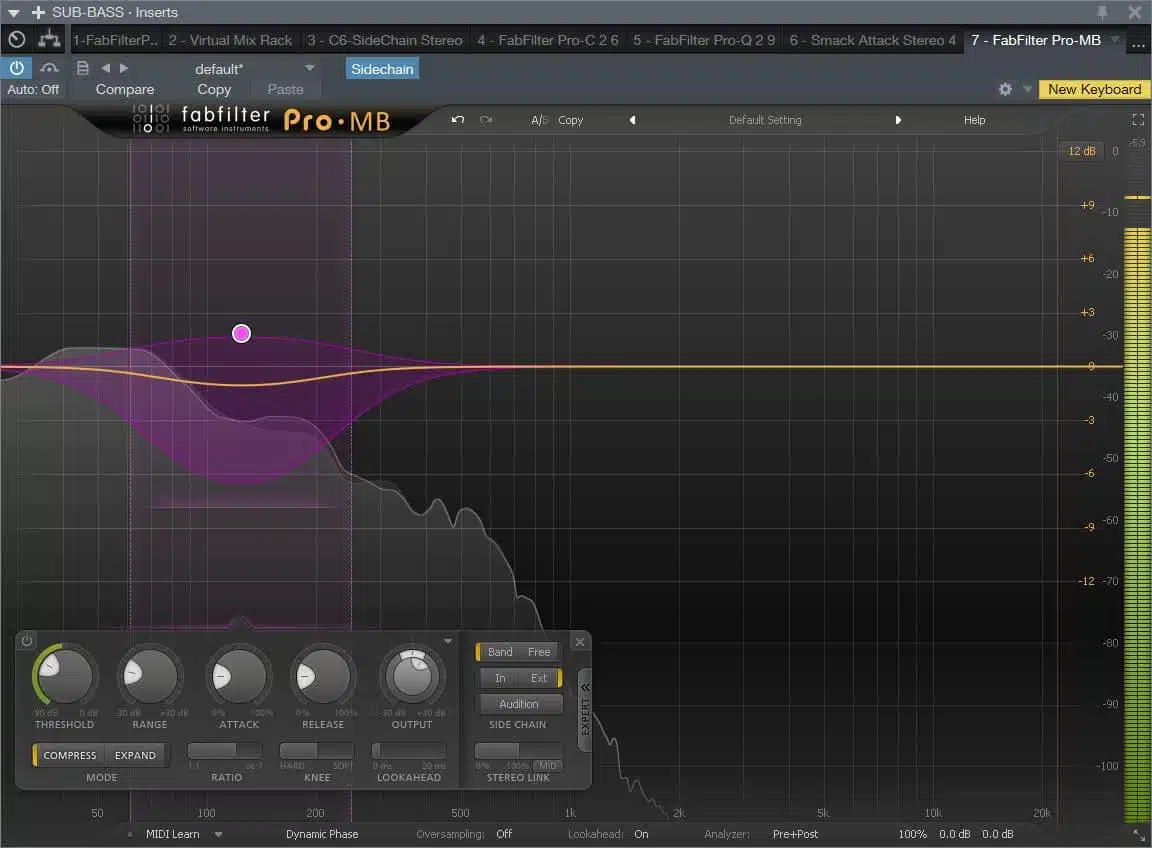Image resolution: width=1152 pixels, height=848 pixels.
Task: Click the plus icon beside SUB-BASS Inserts
Action: tap(38, 12)
